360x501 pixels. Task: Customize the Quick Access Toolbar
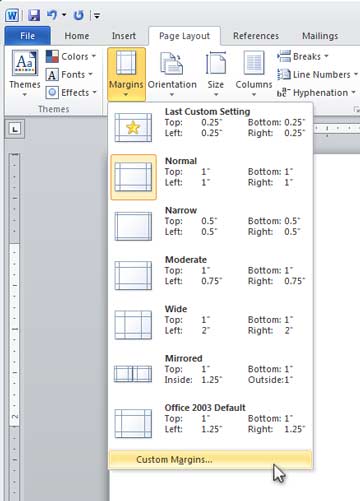click(97, 15)
